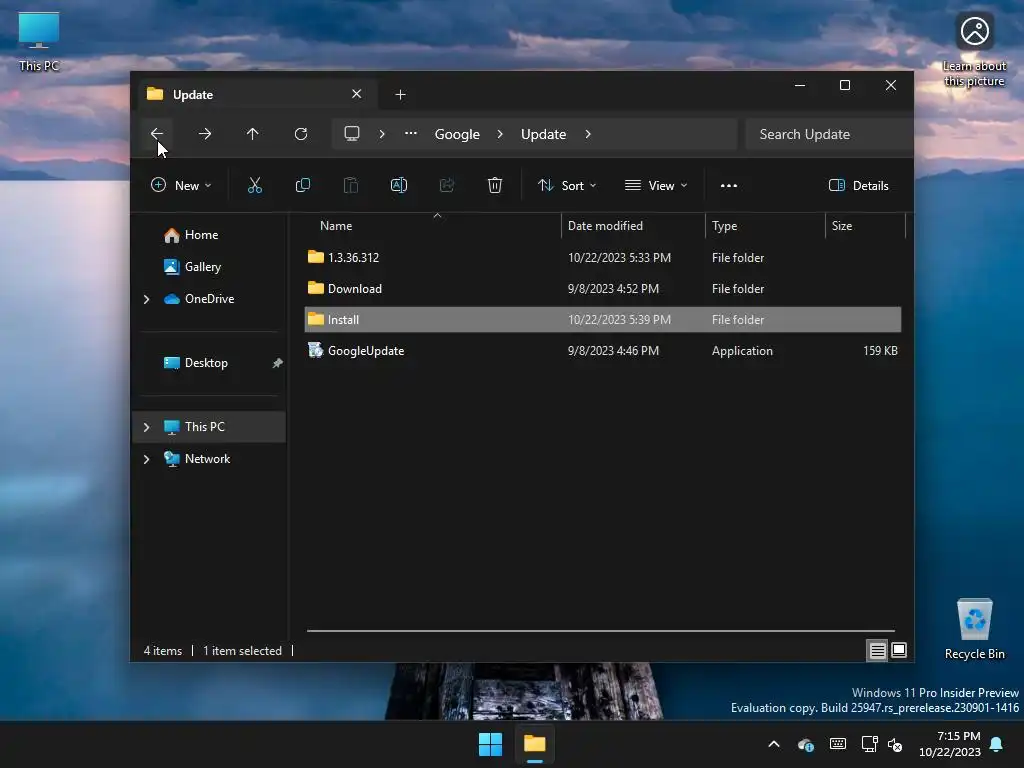Click Google in the breadcrumb path
The width and height of the screenshot is (1024, 768).
[457, 134]
